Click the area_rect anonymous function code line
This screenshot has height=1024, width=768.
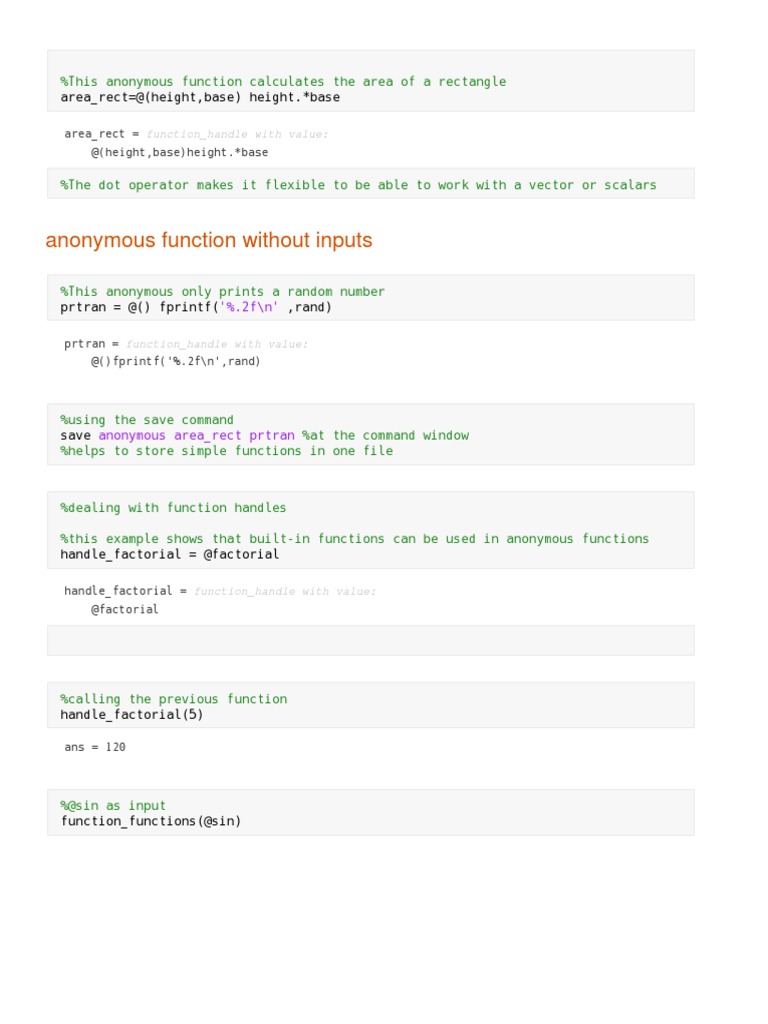pyautogui.click(x=200, y=97)
